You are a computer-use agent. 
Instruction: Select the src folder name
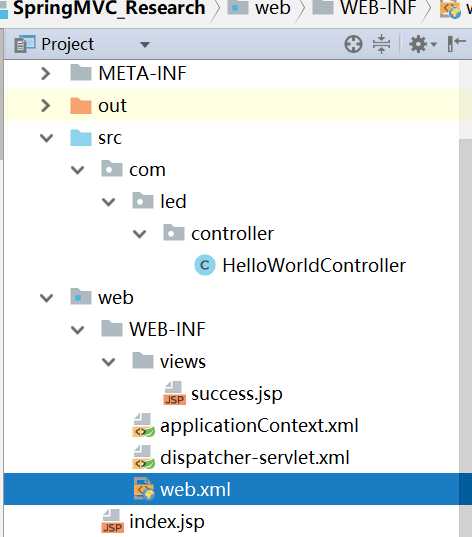[x=110, y=138]
